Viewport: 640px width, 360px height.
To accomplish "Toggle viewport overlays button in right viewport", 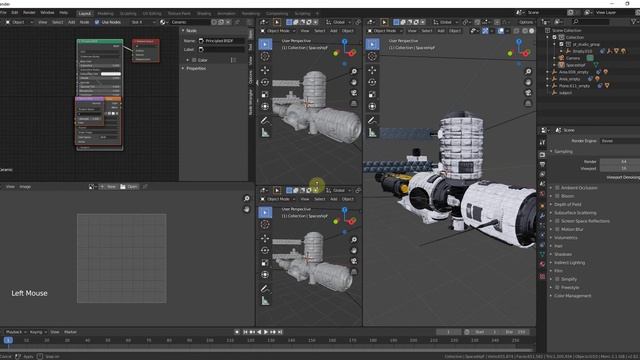I will click(501, 31).
